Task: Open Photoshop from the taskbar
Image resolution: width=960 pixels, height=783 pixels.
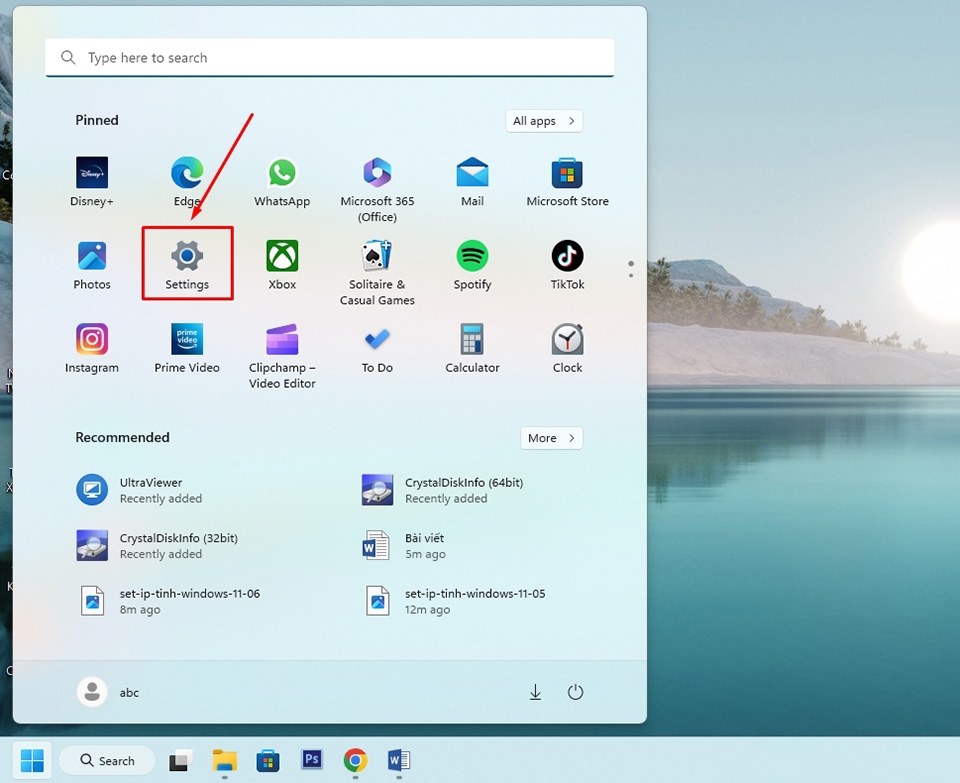Action: click(x=311, y=760)
